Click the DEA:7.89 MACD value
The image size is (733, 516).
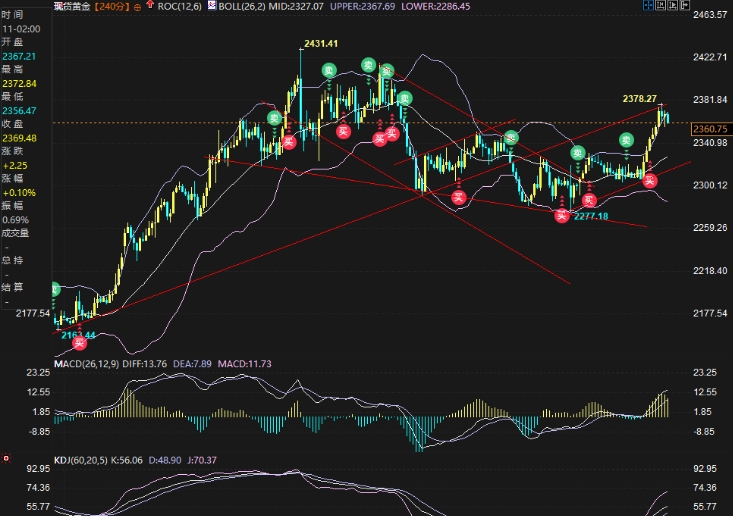[x=192, y=364]
